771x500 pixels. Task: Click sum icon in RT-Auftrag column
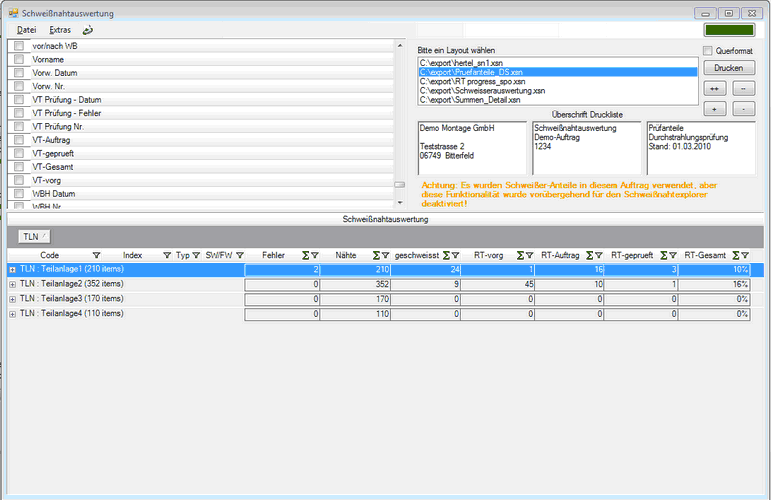[x=590, y=256]
